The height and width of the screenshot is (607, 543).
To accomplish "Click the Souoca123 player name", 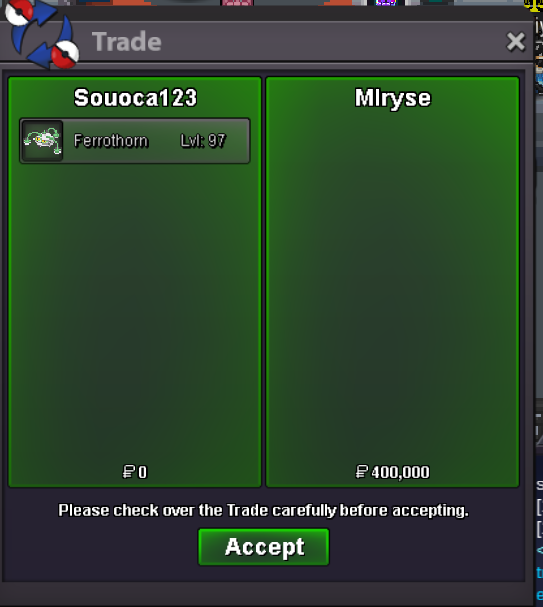I will (135, 98).
